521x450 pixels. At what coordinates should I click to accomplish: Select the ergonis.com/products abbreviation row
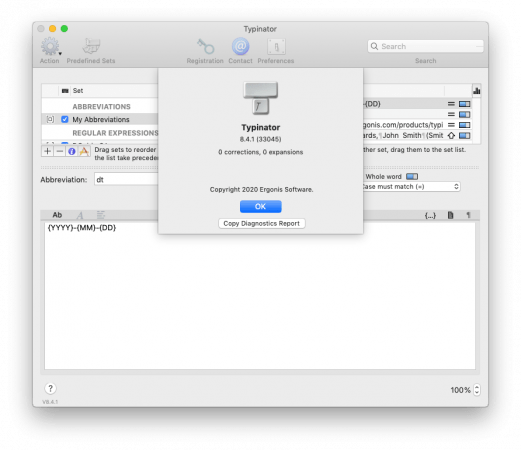(417, 125)
